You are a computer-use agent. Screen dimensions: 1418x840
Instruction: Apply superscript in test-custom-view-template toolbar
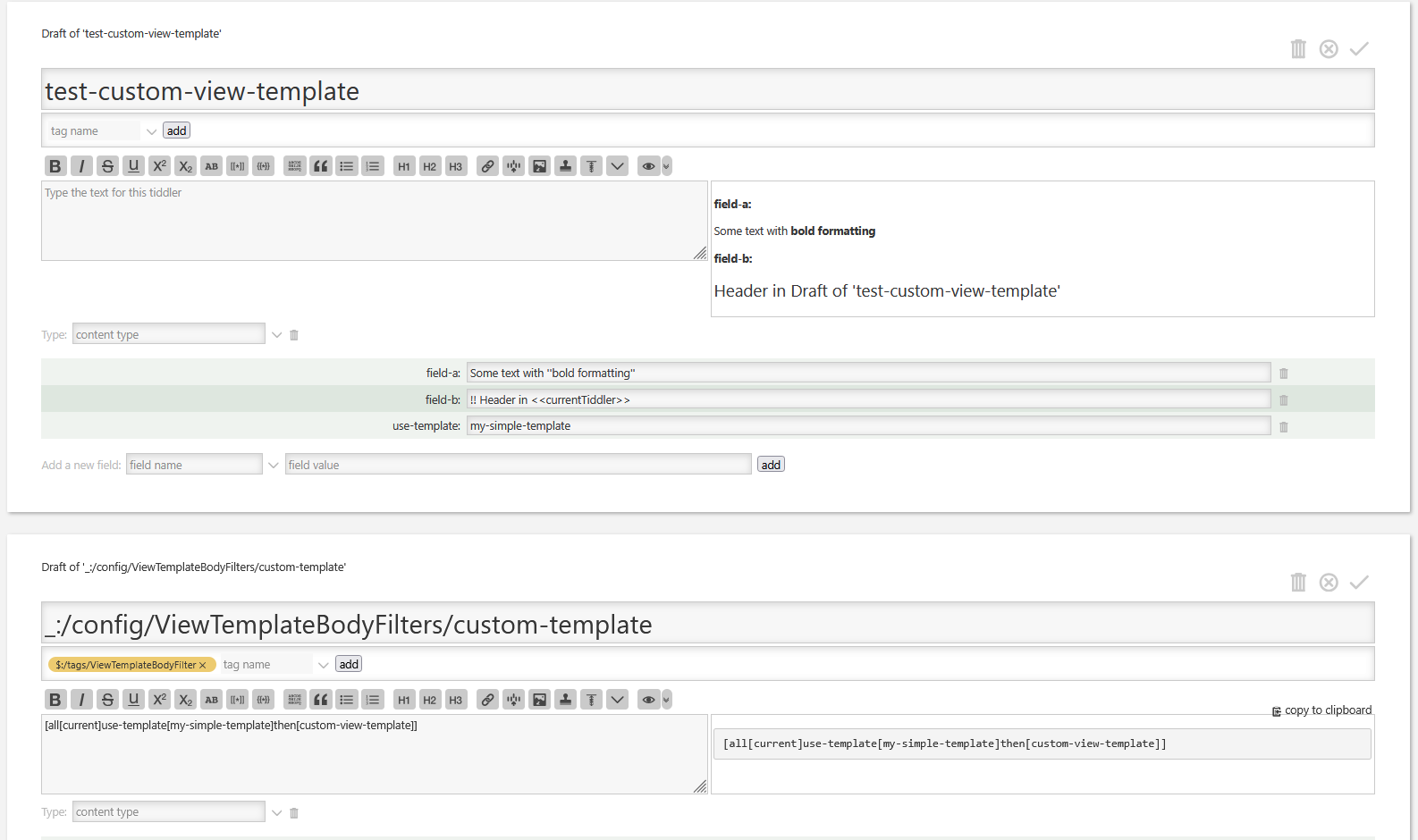click(159, 166)
